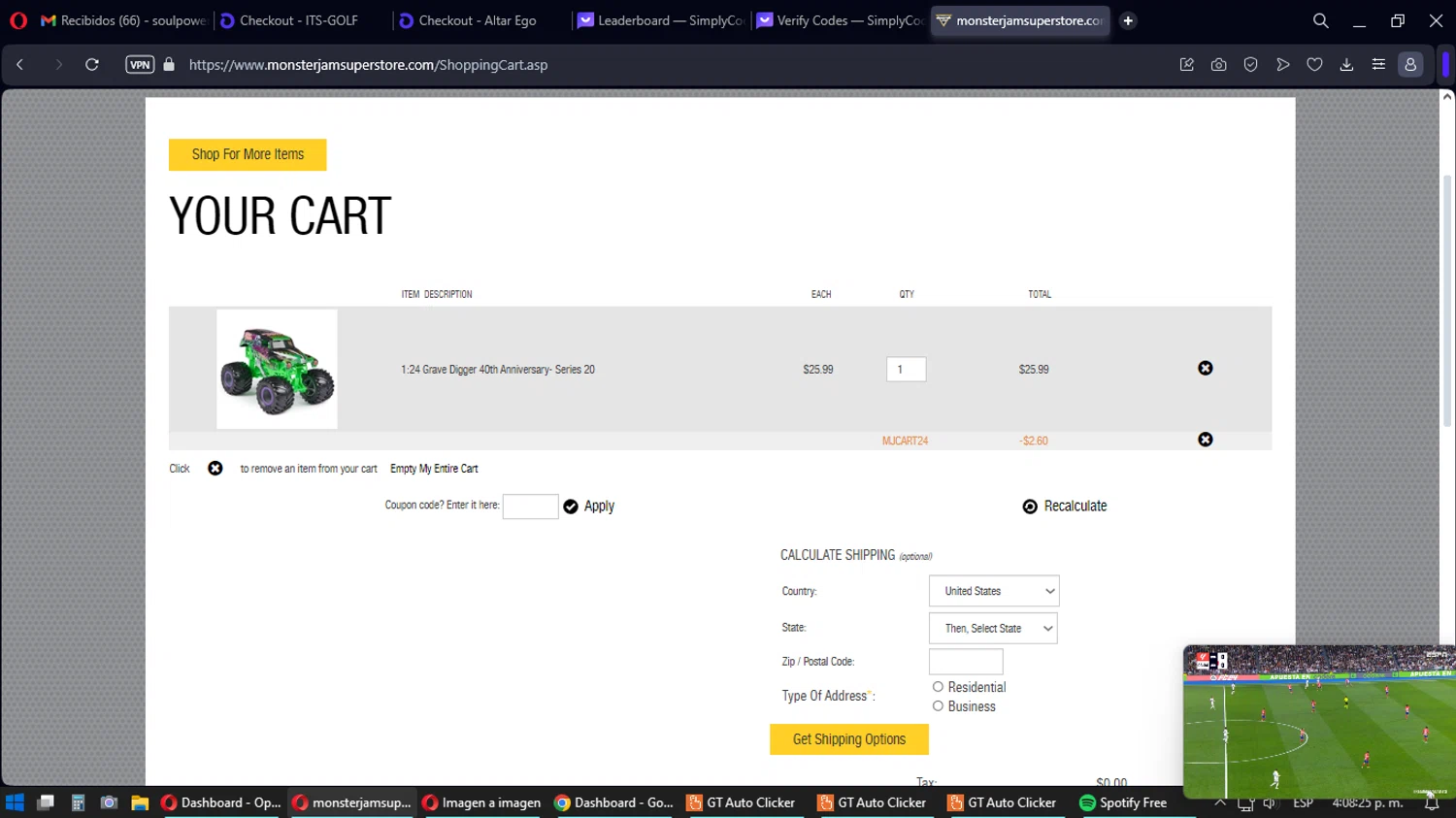Click the floating soccer video popup

click(x=1319, y=721)
